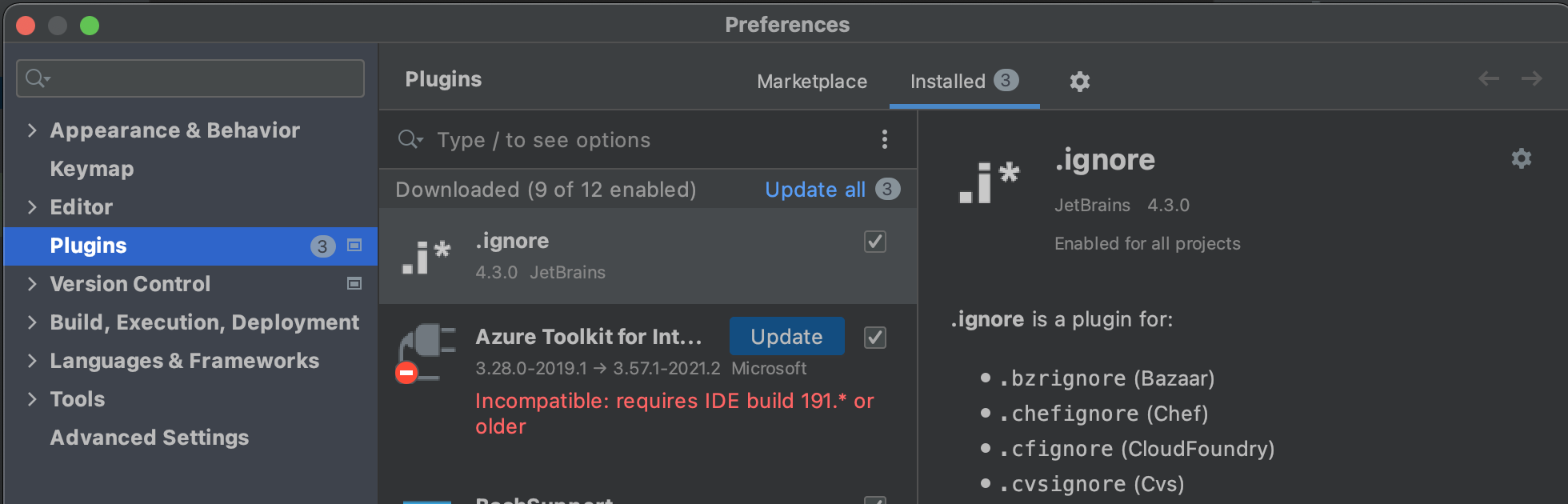1568x504 pixels.
Task: Expand Appearance & Behavior settings
Action: point(32,130)
